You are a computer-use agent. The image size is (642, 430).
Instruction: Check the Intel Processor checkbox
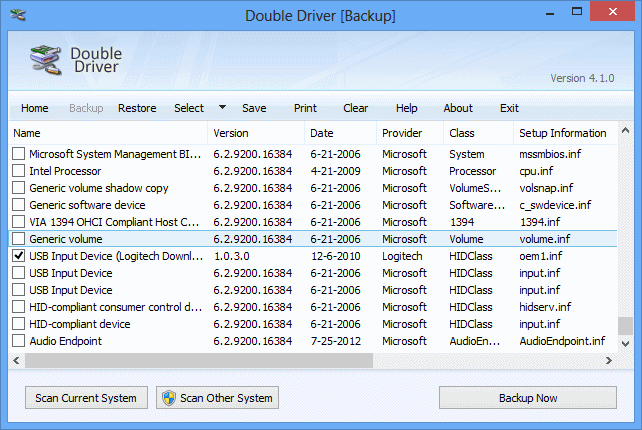click(x=18, y=171)
